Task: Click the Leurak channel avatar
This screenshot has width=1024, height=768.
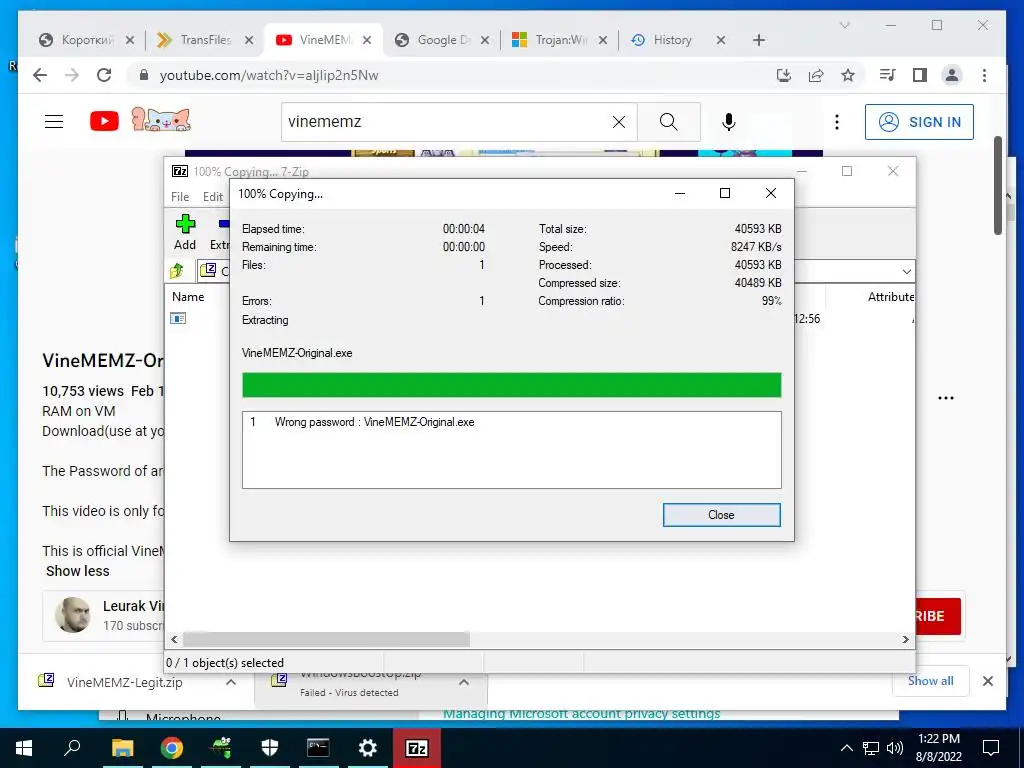Action: click(x=72, y=615)
